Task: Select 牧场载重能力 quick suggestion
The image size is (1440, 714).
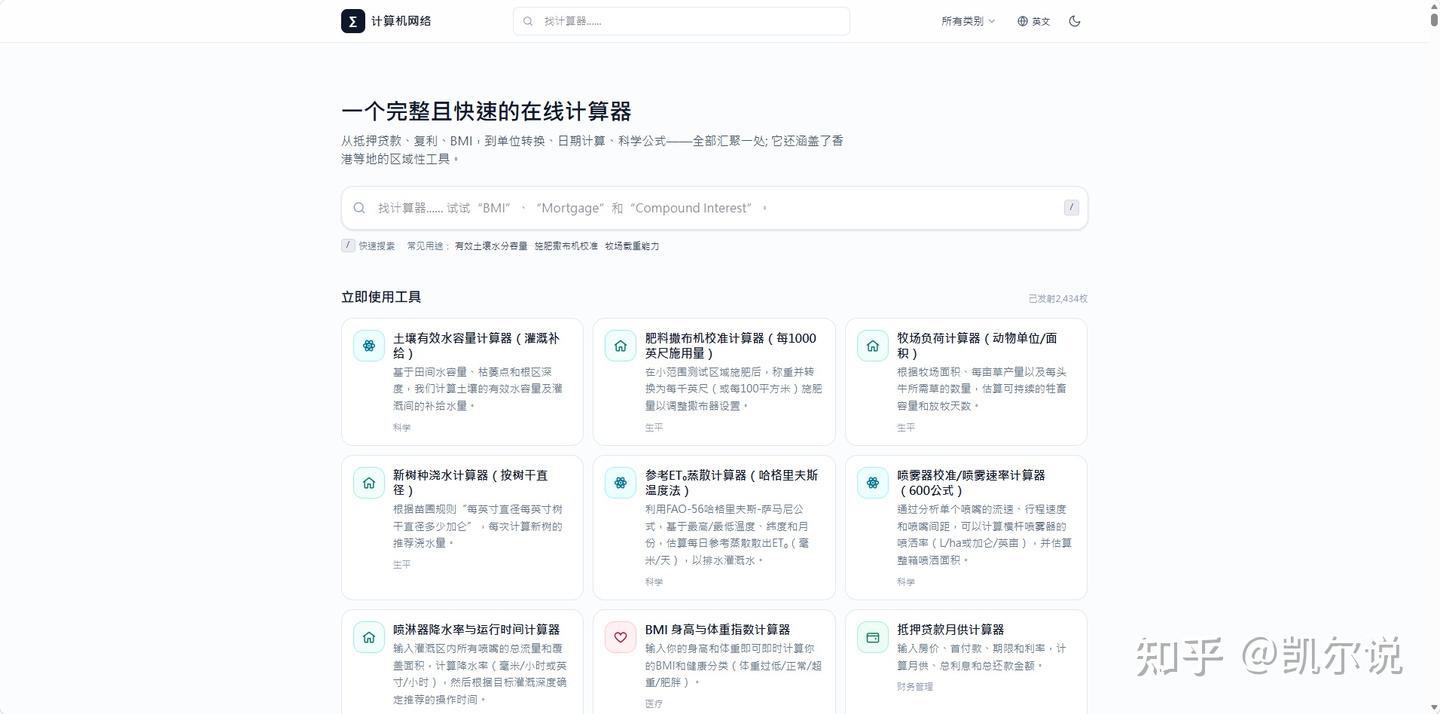Action: 632,246
